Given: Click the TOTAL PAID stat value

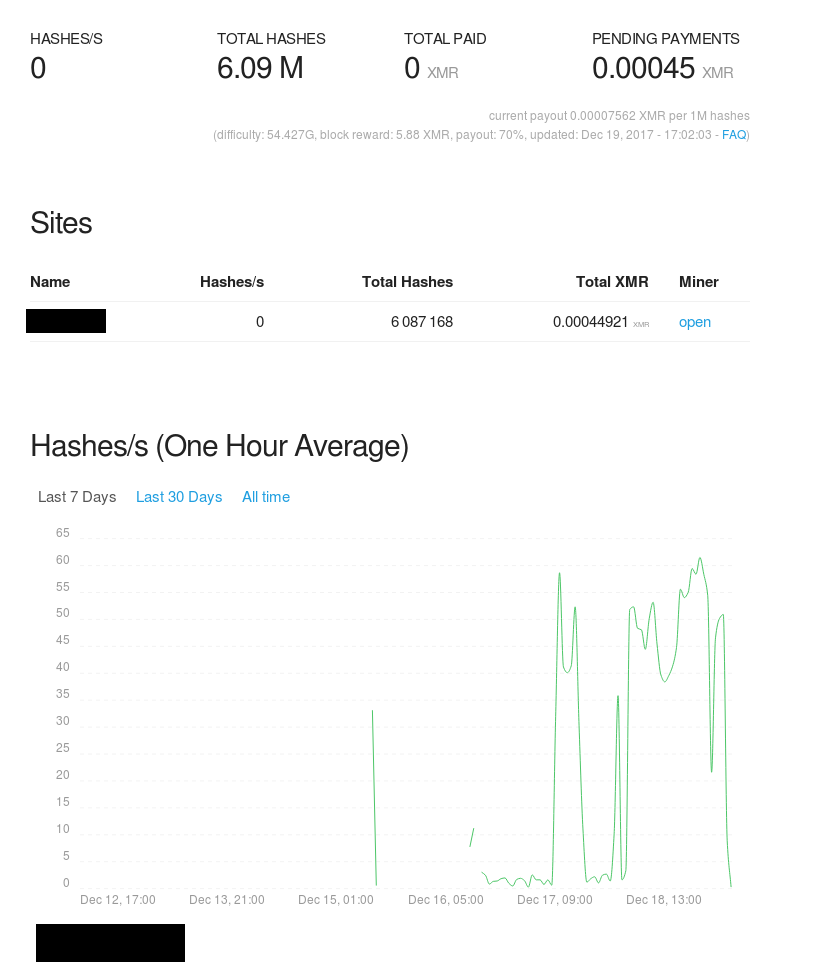Looking at the screenshot, I should (412, 68).
